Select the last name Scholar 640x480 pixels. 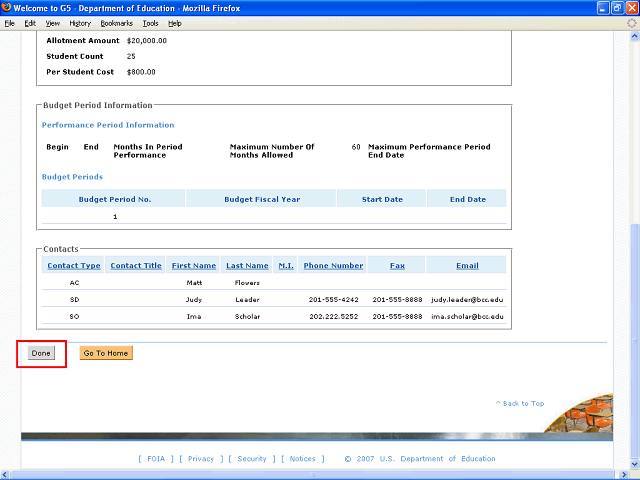pos(247,316)
